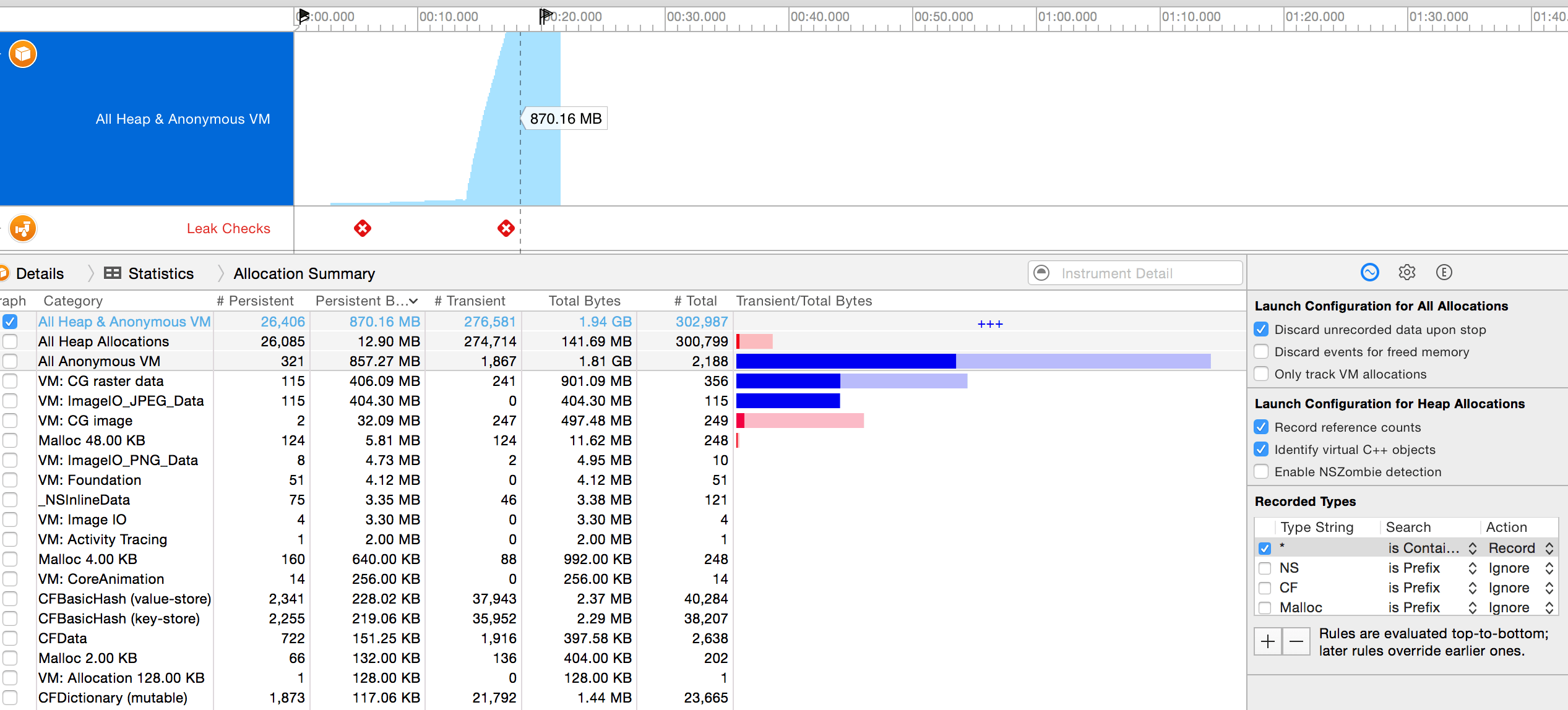Open the Details breadcrumb menu
The width and height of the screenshot is (1568, 710).
[40, 273]
